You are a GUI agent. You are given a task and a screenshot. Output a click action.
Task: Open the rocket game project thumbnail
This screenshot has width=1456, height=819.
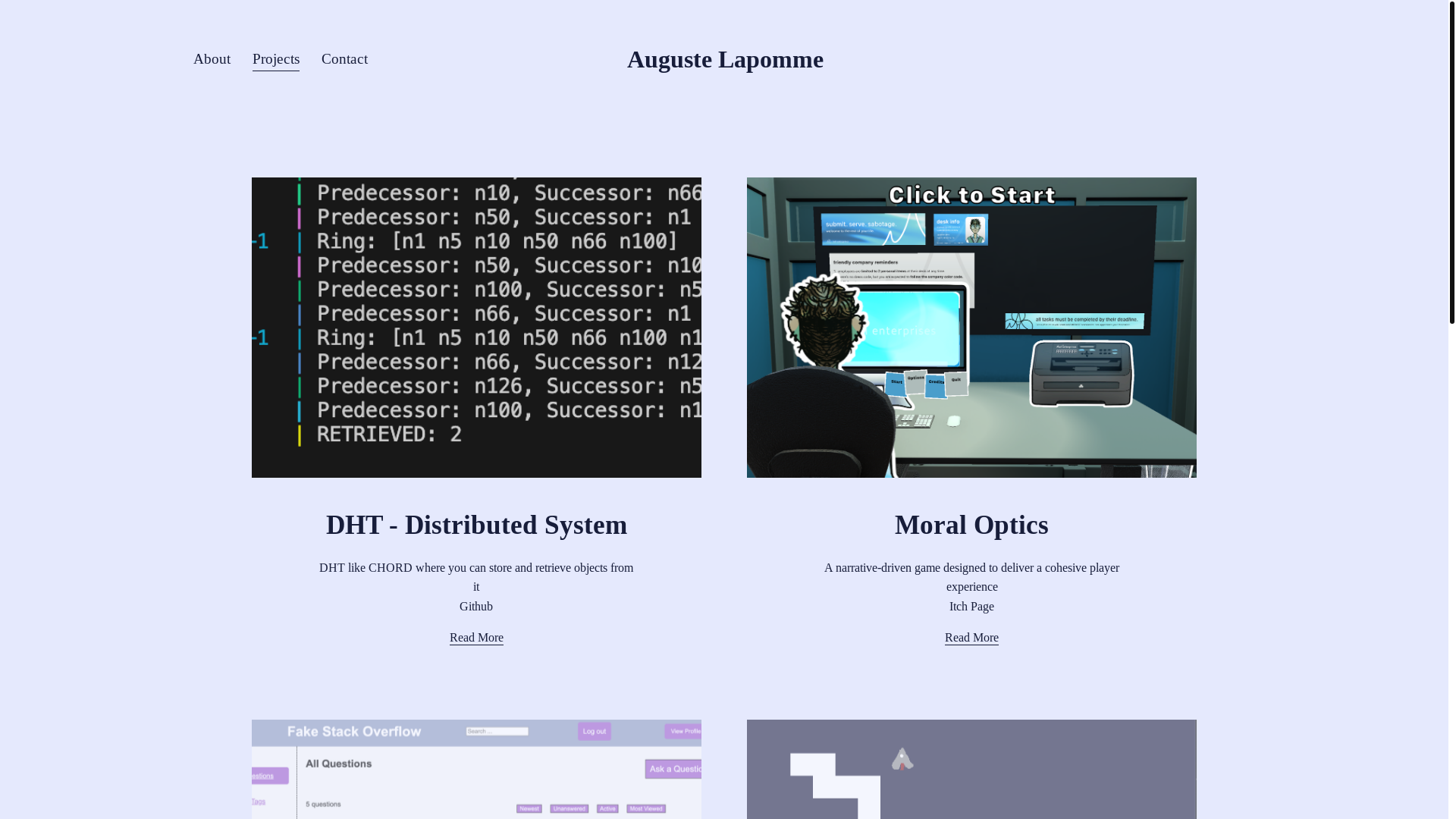pyautogui.click(x=971, y=769)
